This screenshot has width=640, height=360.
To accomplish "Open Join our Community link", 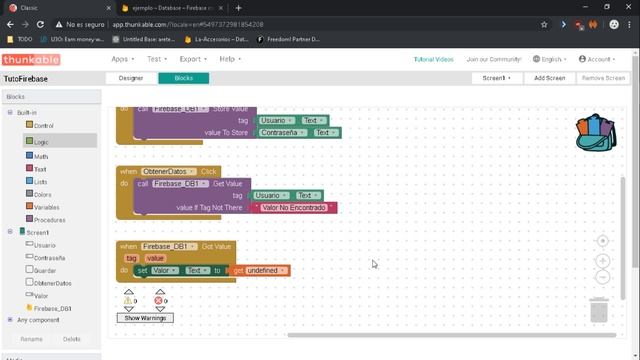I will coord(494,59).
